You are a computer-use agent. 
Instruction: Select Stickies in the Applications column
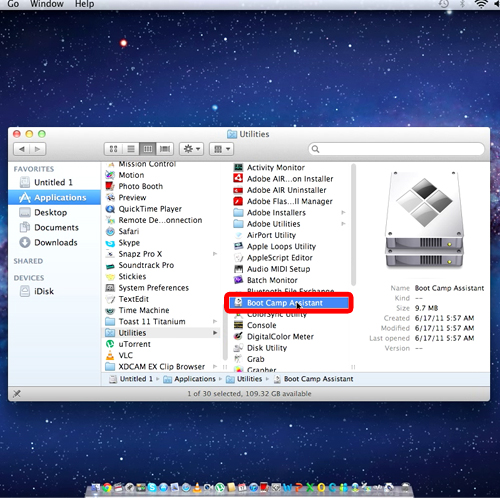pos(126,277)
